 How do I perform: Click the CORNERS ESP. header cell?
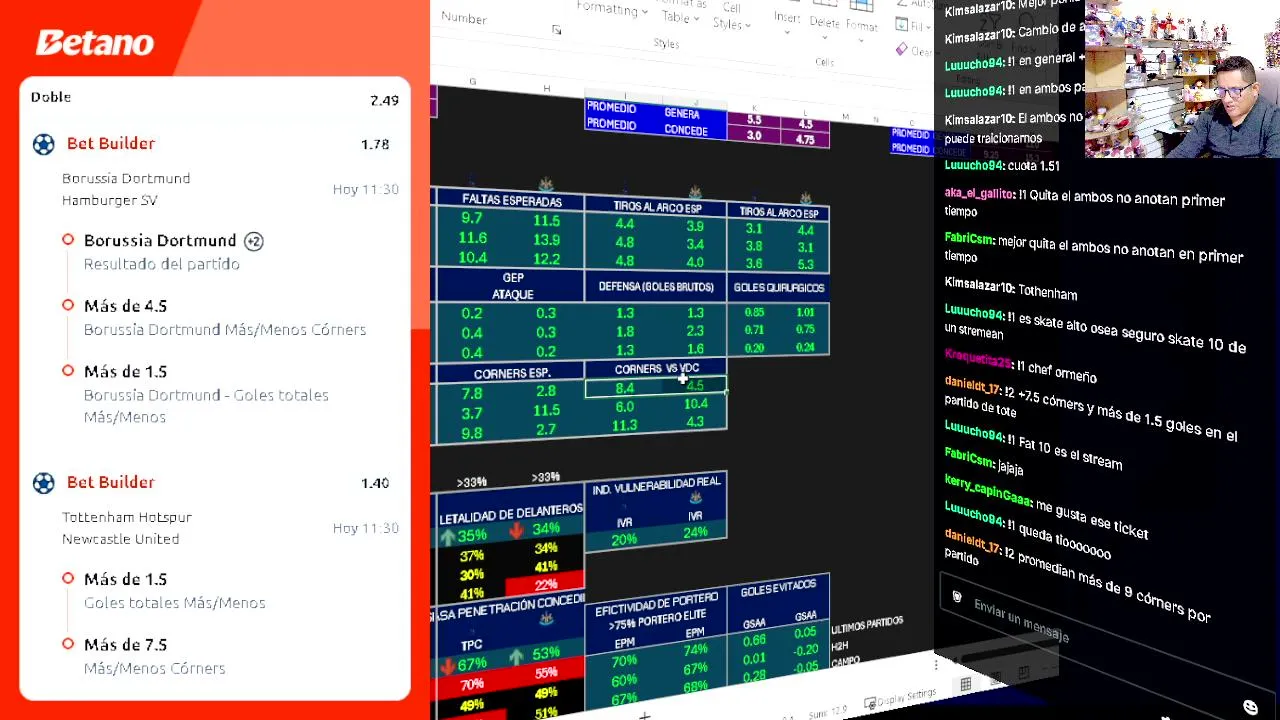coord(511,373)
